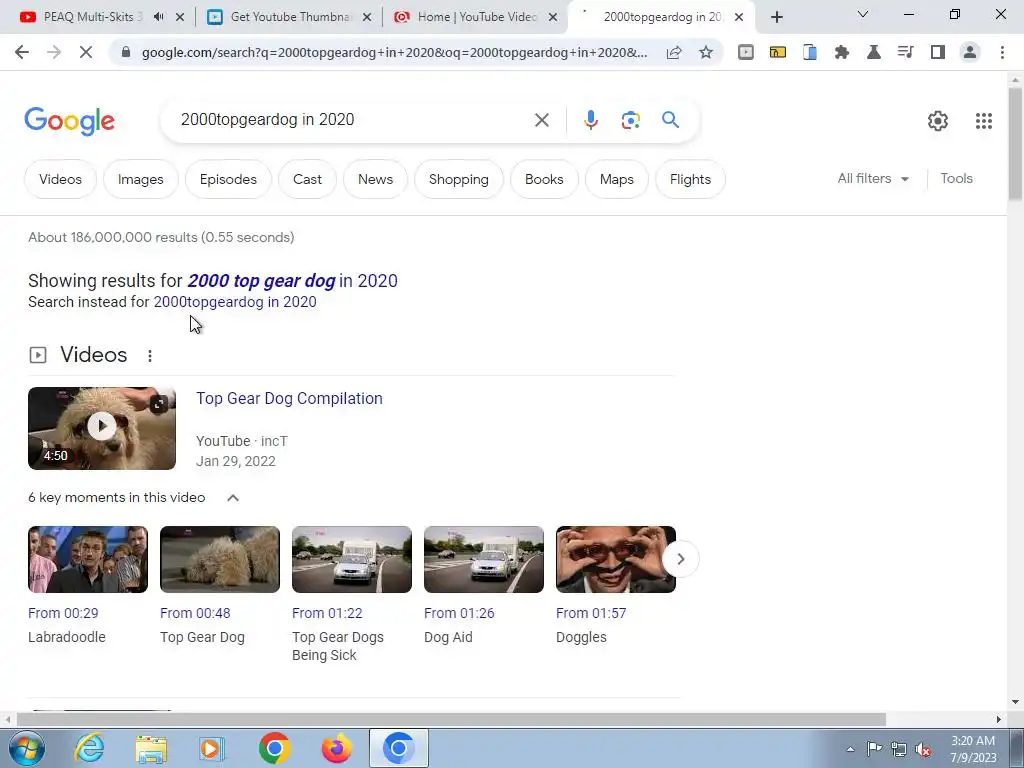Start voice search with the microphone icon

tap(590, 120)
